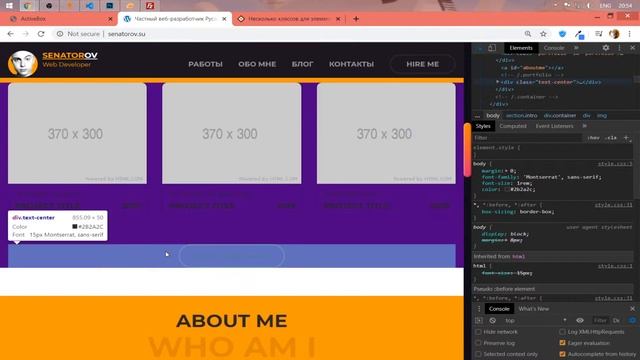Clear the console with the ban icon

pyautogui.click(x=493, y=320)
